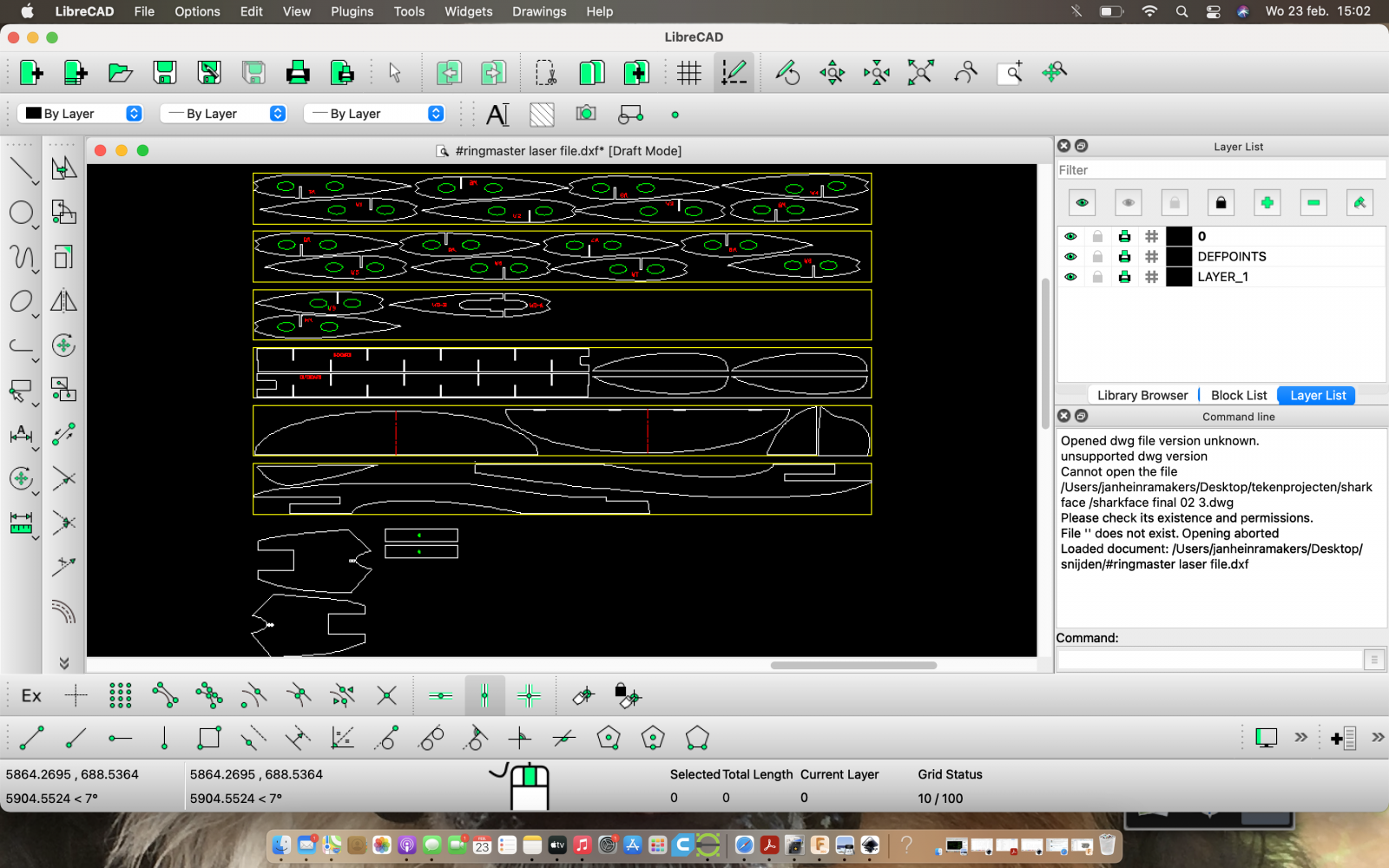This screenshot has width=1389, height=868.
Task: Edit layer attributes with the pencil button
Action: pyautogui.click(x=1359, y=202)
